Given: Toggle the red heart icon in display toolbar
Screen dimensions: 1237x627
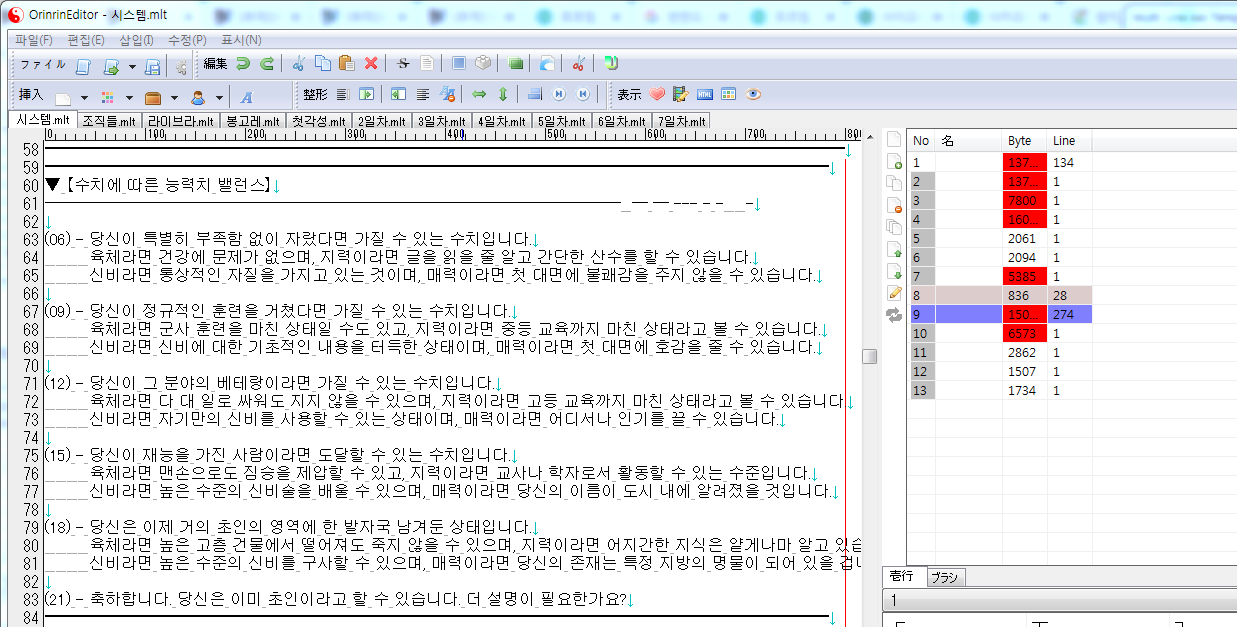Looking at the screenshot, I should tap(657, 95).
